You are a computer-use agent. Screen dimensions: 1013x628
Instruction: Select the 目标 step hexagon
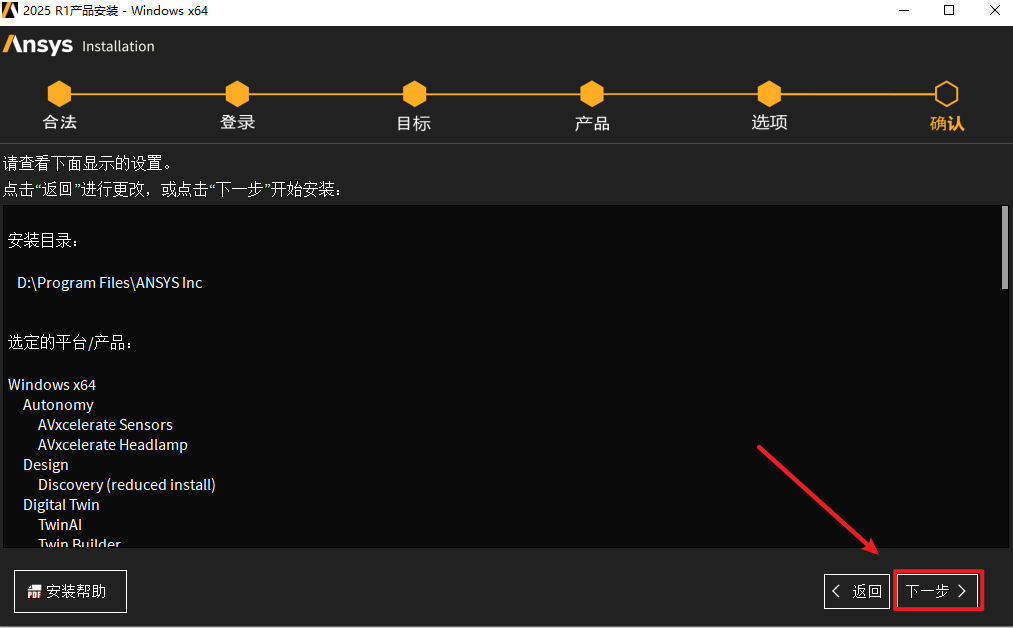[414, 94]
